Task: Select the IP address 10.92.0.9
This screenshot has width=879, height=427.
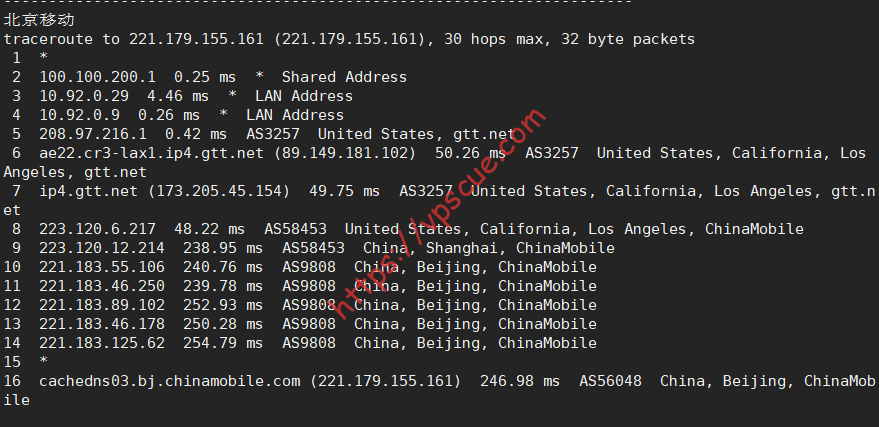Action: [x=80, y=115]
